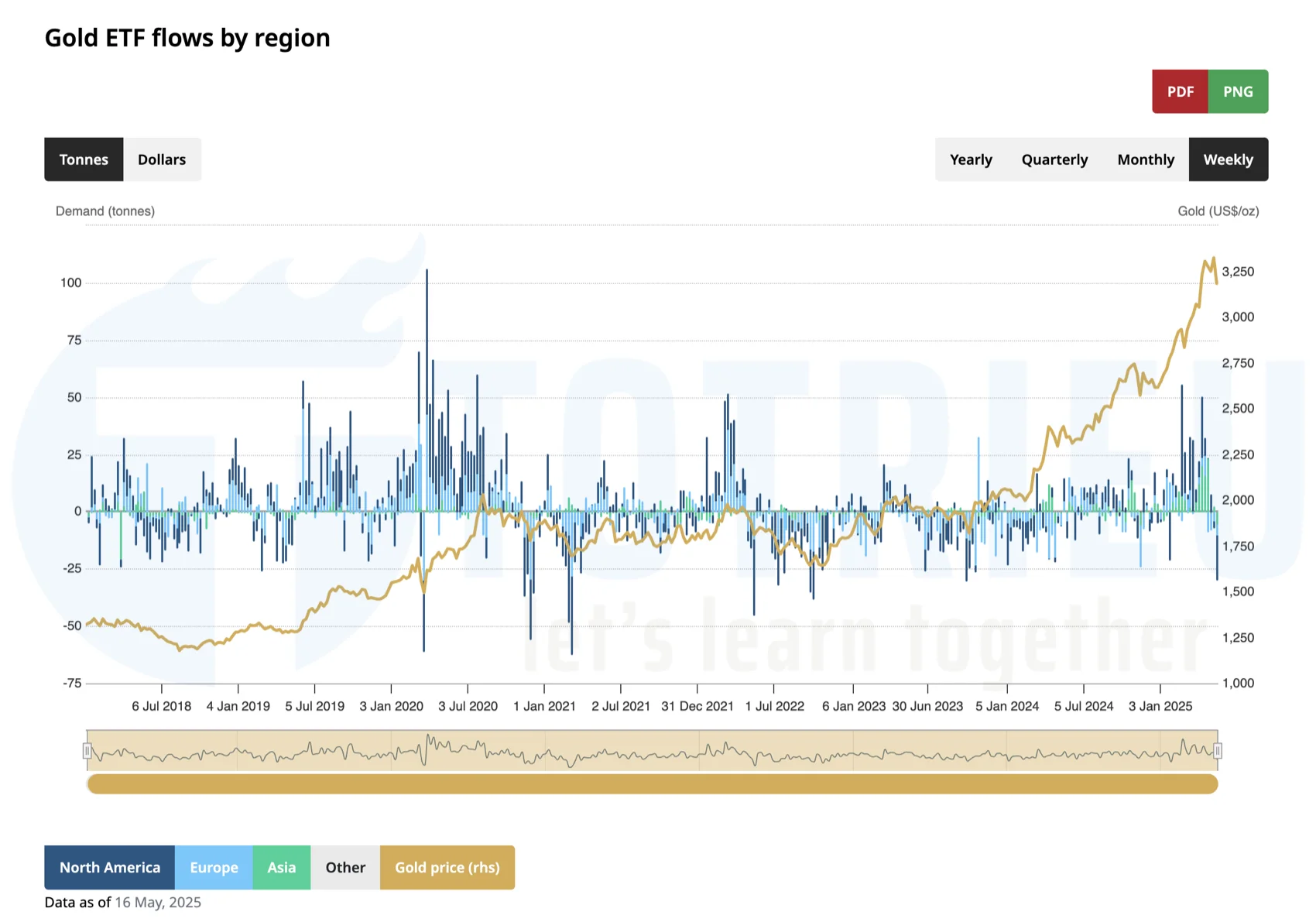Viewport: 1316px width, 922px height.
Task: Toggle the North America series
Action: point(110,867)
